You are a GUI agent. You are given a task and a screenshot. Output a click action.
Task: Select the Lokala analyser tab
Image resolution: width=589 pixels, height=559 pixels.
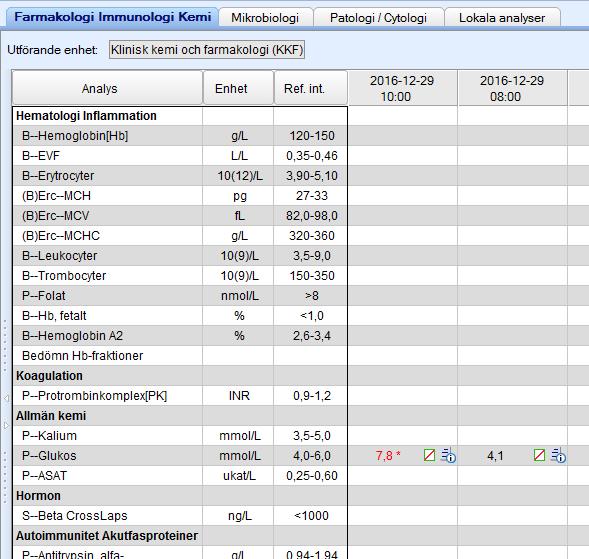pos(502,18)
